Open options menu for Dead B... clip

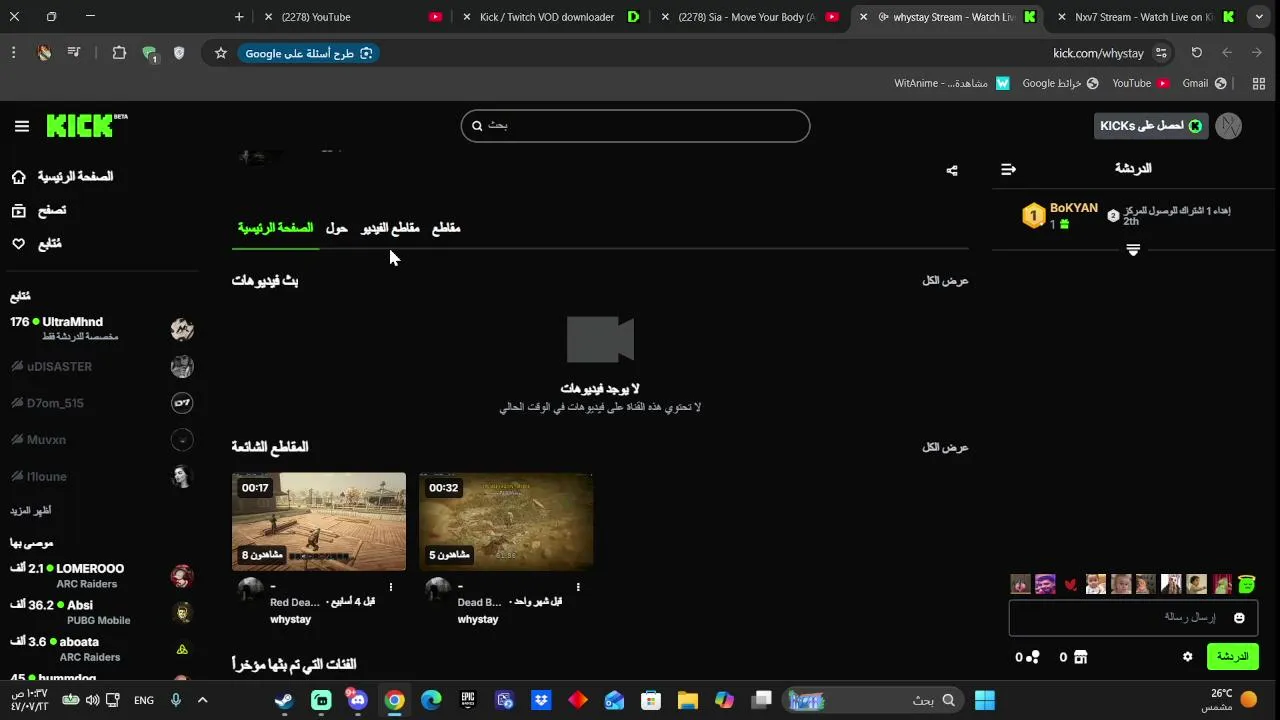click(x=578, y=587)
